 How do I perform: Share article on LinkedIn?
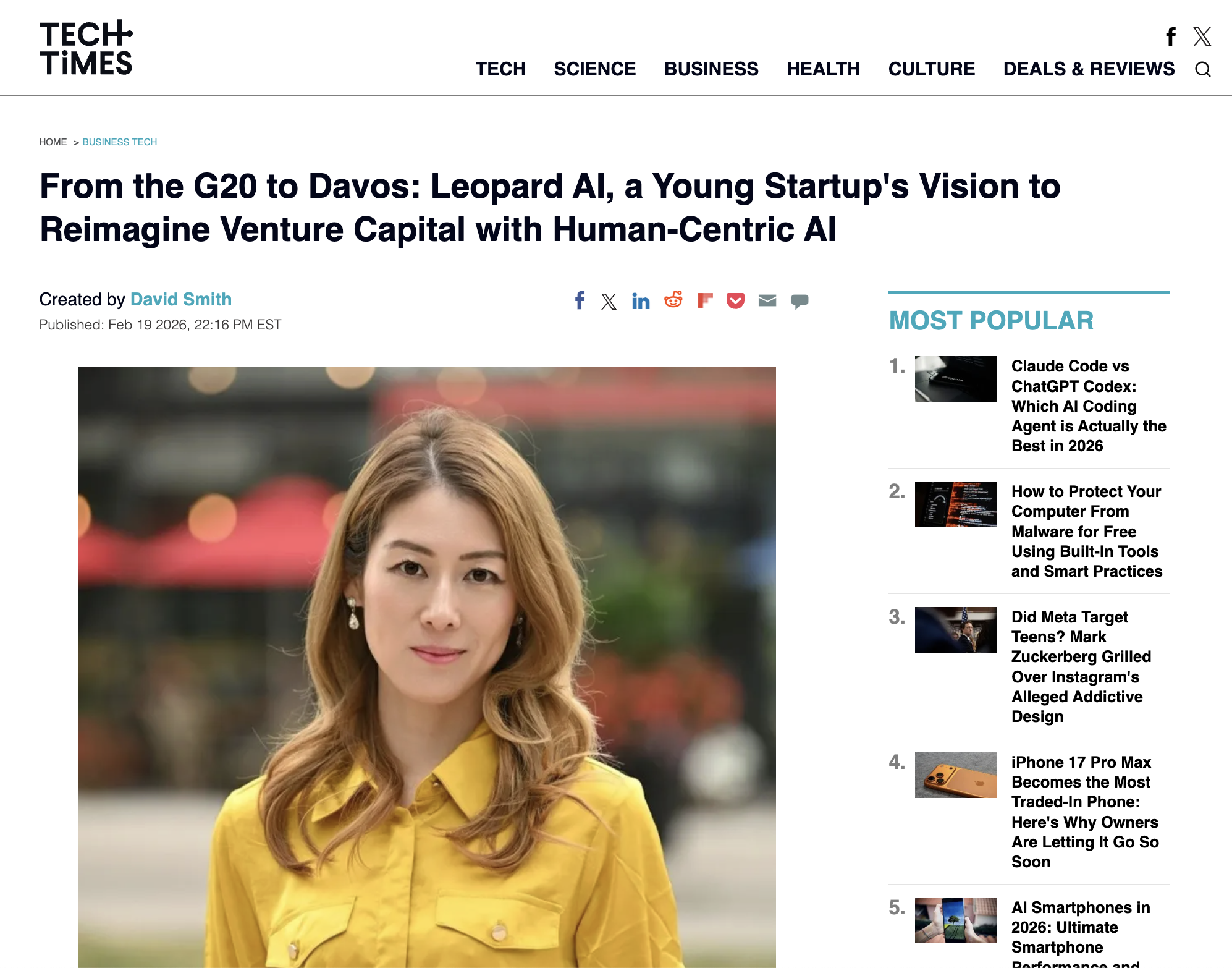(x=641, y=301)
